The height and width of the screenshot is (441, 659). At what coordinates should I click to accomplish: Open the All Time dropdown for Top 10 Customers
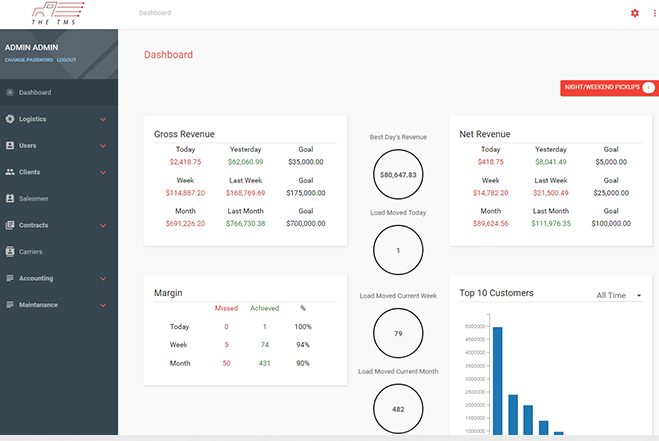(619, 296)
